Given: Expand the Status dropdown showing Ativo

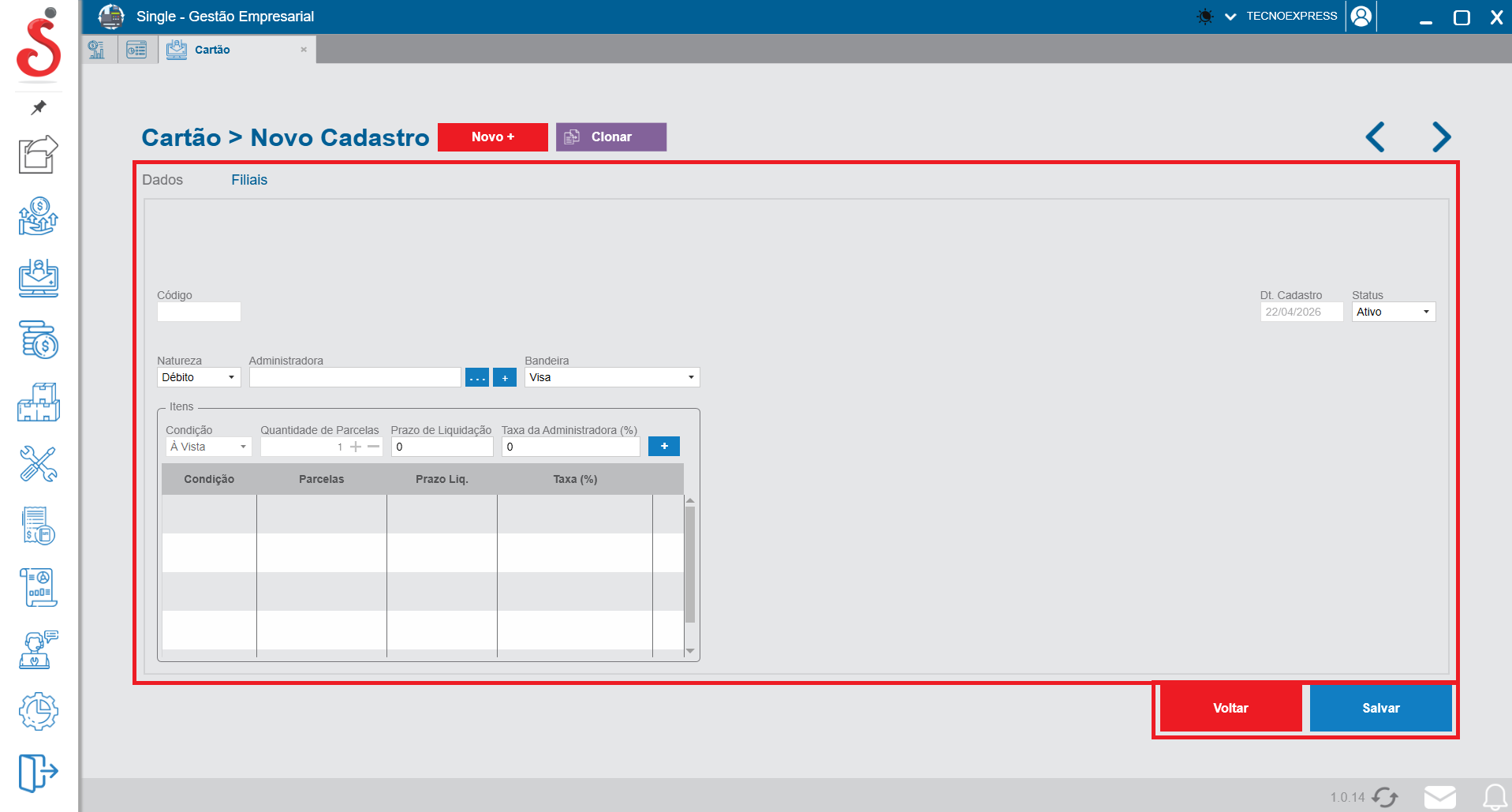Looking at the screenshot, I should pos(1393,312).
